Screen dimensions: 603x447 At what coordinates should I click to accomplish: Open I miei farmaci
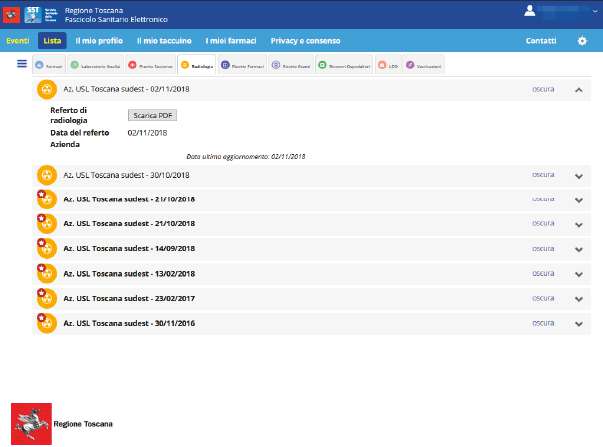[231, 41]
